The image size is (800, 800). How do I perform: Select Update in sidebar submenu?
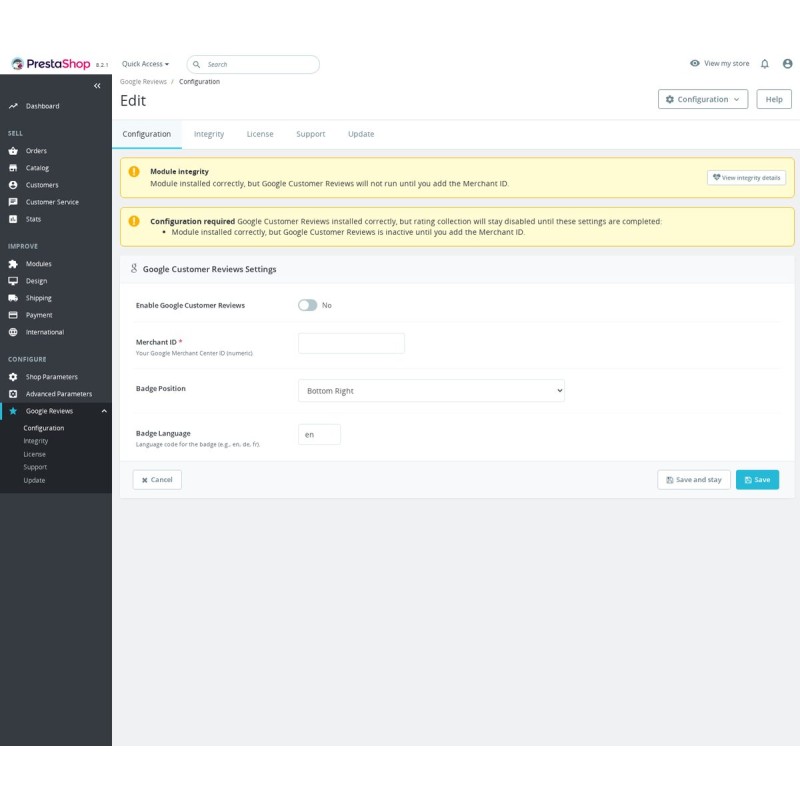click(34, 480)
